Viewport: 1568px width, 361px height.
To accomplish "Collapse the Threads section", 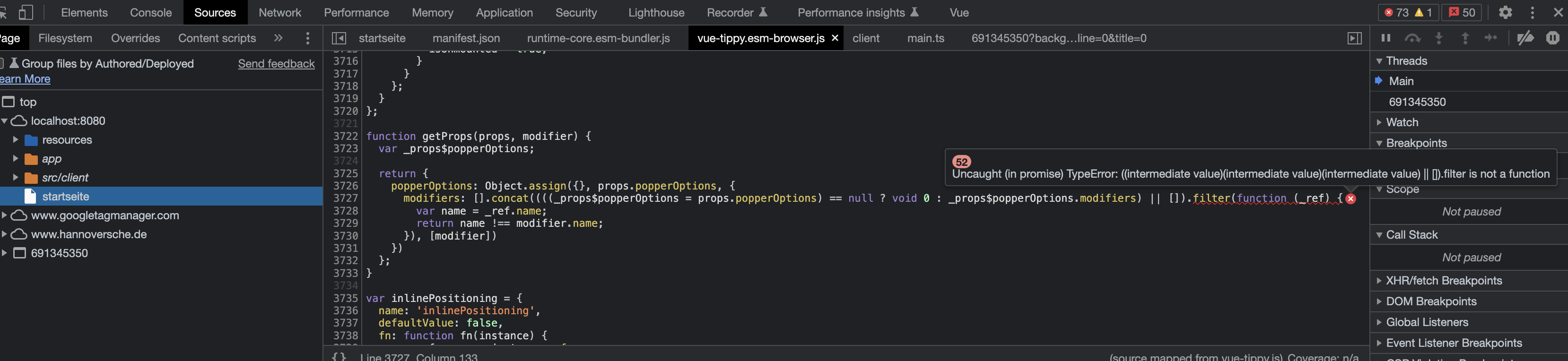I will pos(1379,61).
